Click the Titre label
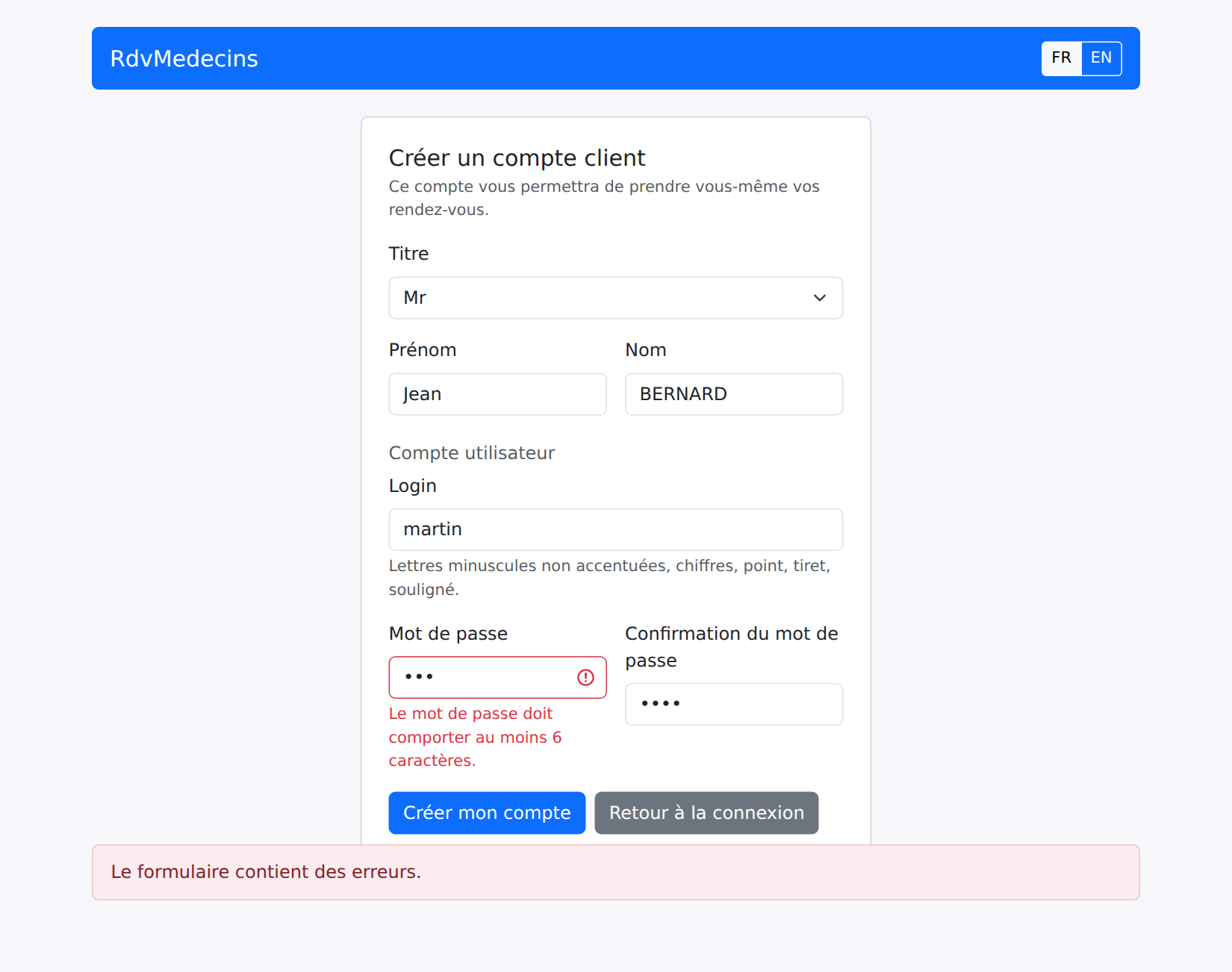Screen dimensions: 1232x972 click(x=408, y=254)
